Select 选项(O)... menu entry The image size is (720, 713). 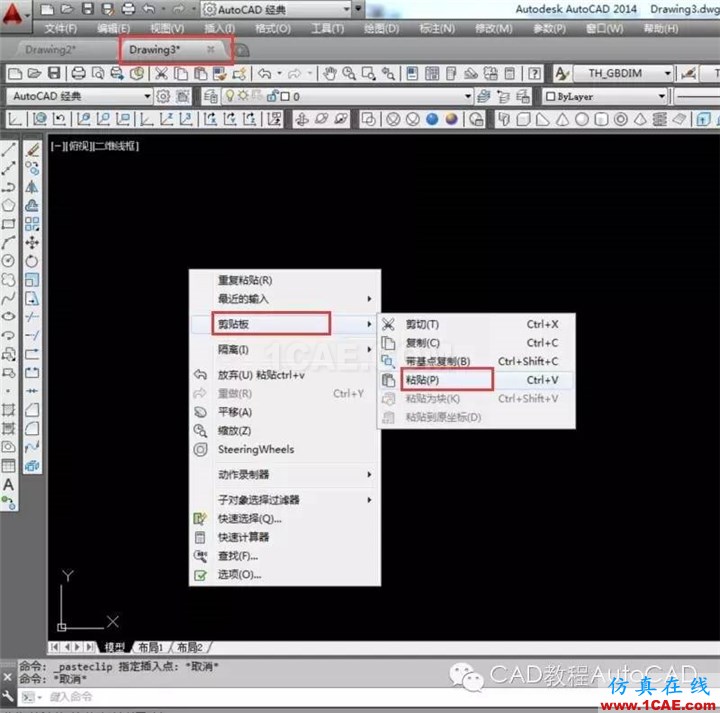[x=285, y=575]
